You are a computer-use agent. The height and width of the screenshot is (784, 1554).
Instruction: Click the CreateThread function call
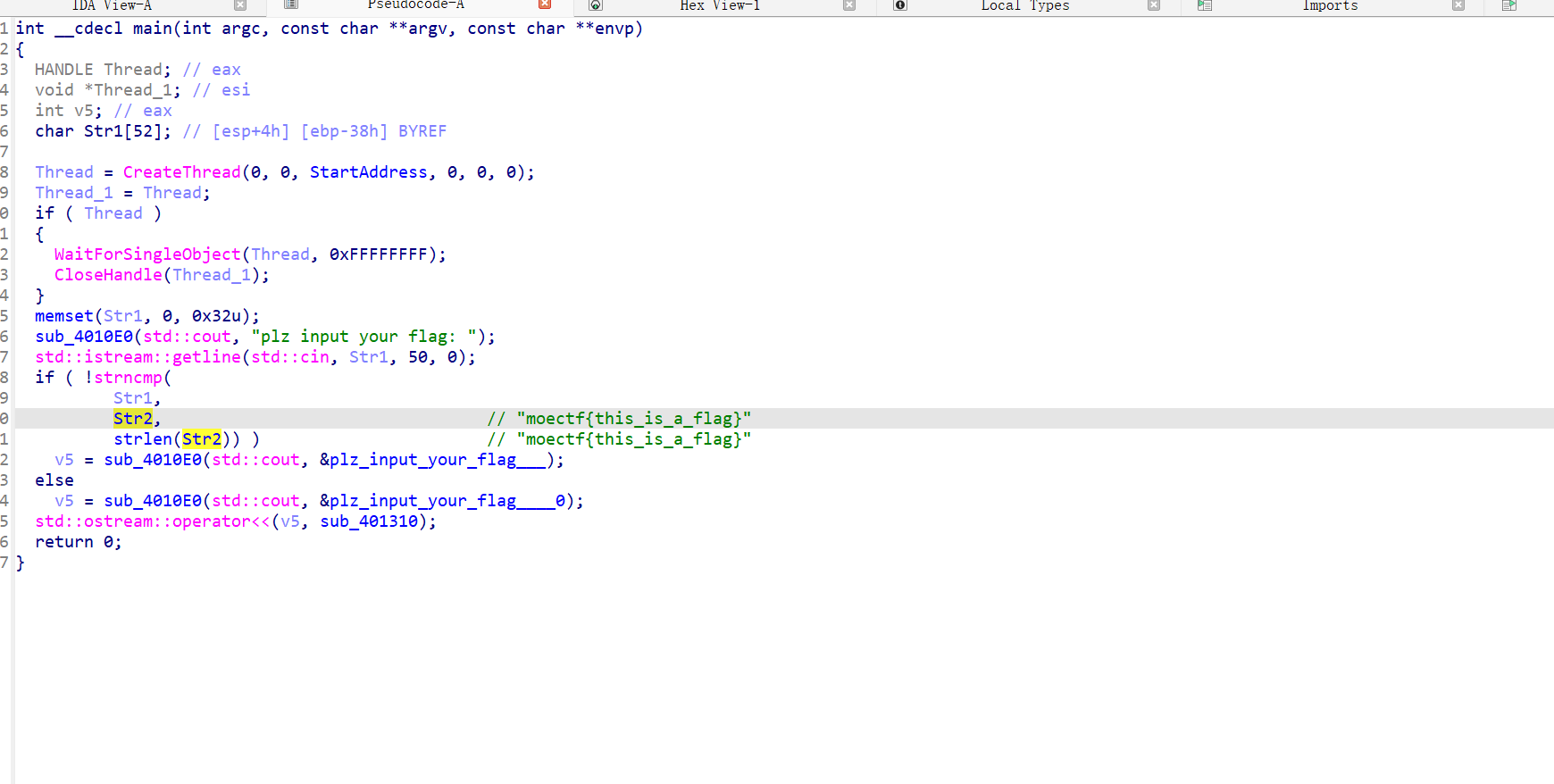pos(181,172)
